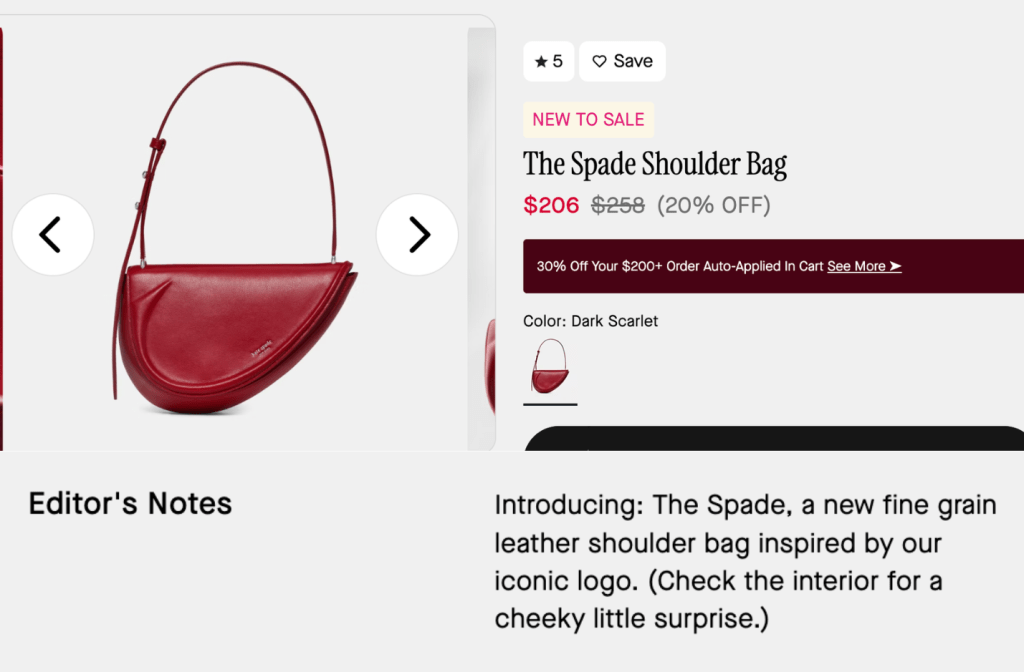
Task: Click the See More promo link
Action: [x=864, y=267]
